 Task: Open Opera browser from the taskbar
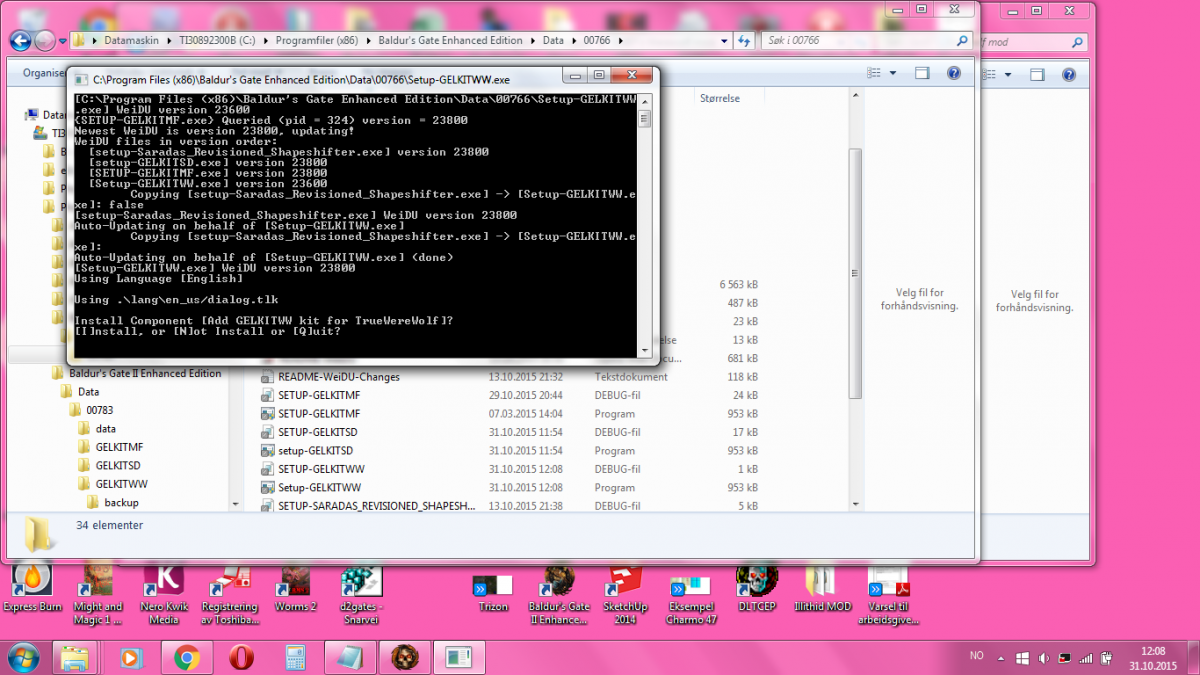pos(240,657)
